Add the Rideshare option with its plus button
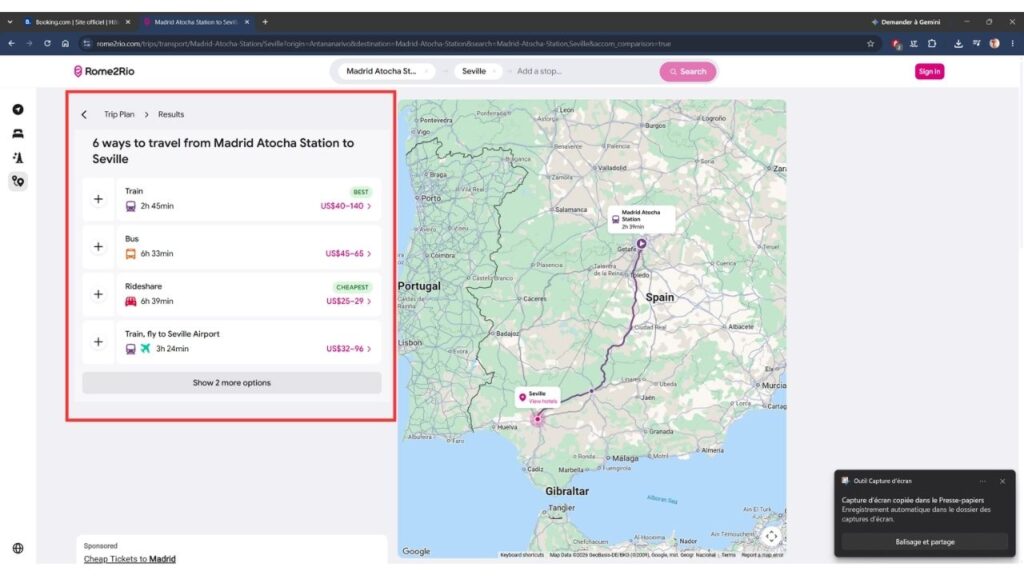Screen dimensions: 1024x576 point(98,295)
